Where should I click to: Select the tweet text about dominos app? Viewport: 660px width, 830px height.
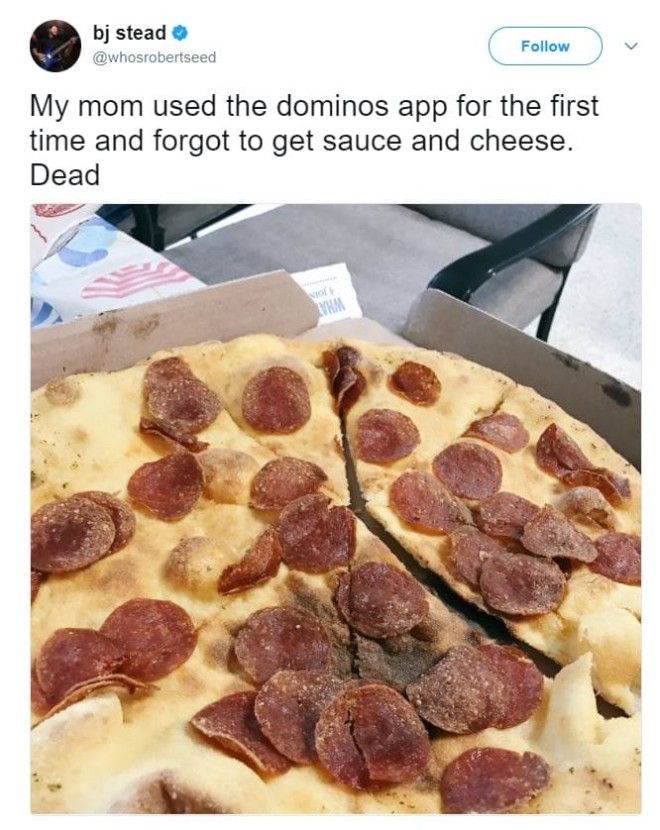(314, 140)
